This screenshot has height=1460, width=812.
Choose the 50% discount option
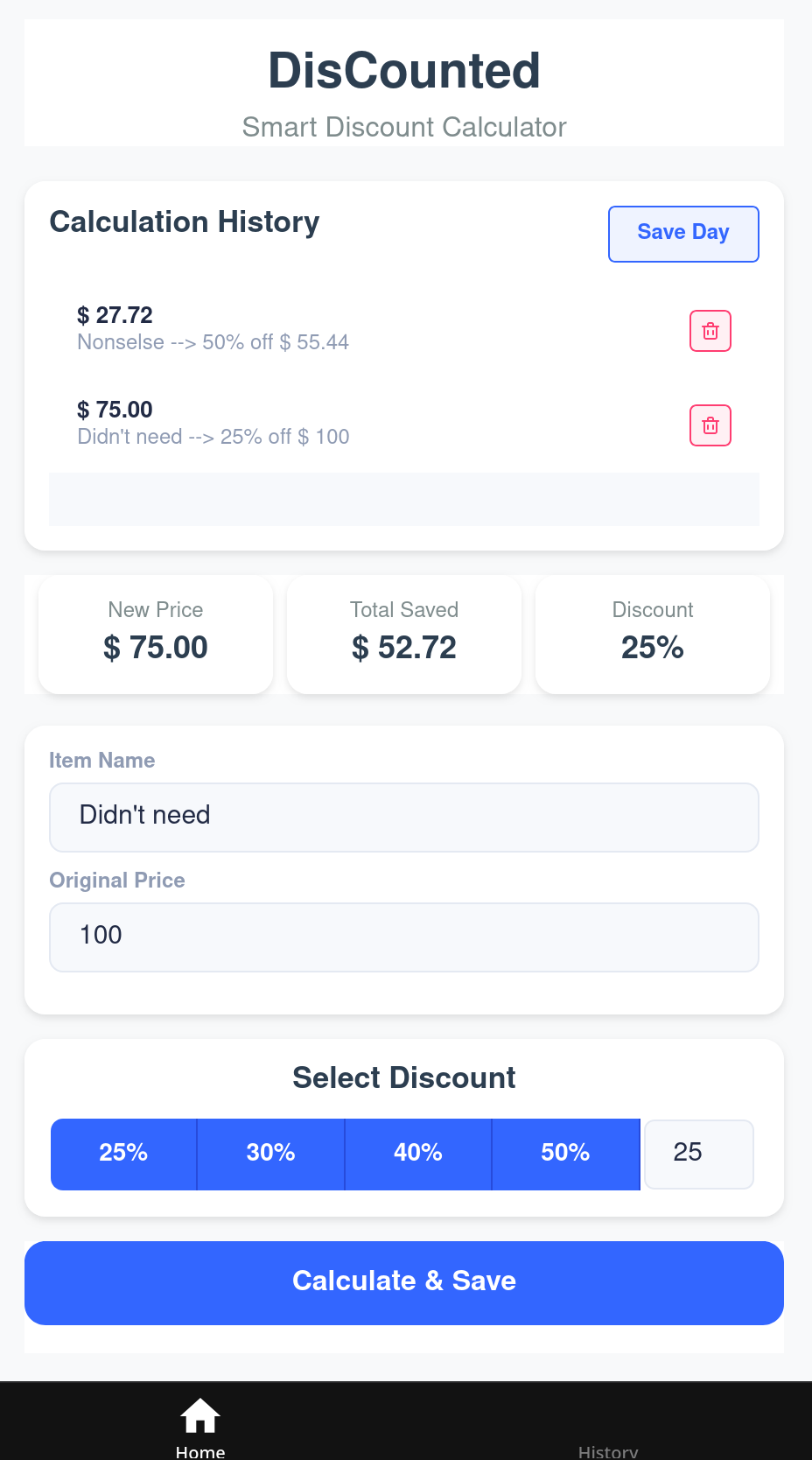pyautogui.click(x=565, y=1154)
